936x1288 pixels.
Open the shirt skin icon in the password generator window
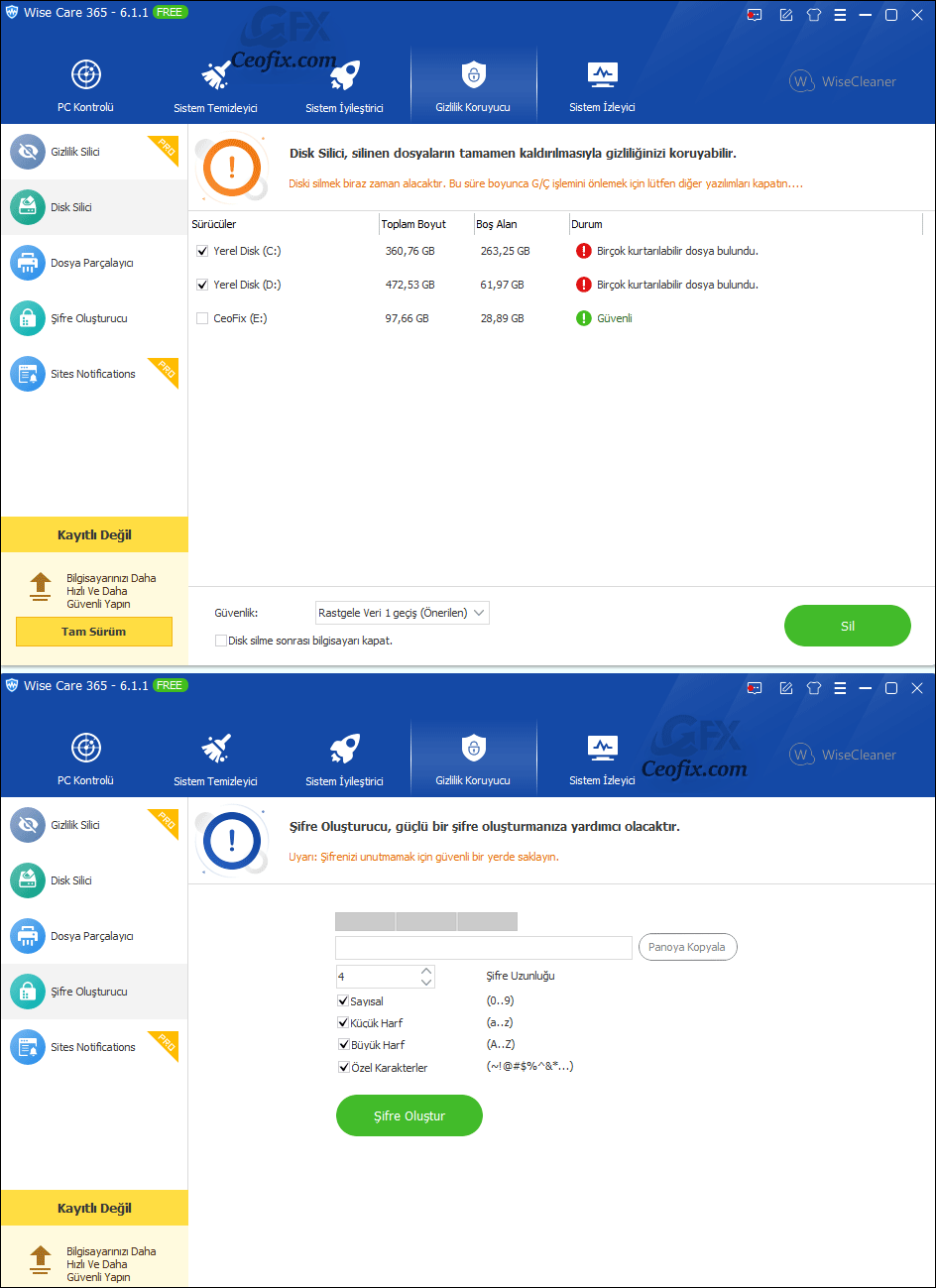(814, 688)
